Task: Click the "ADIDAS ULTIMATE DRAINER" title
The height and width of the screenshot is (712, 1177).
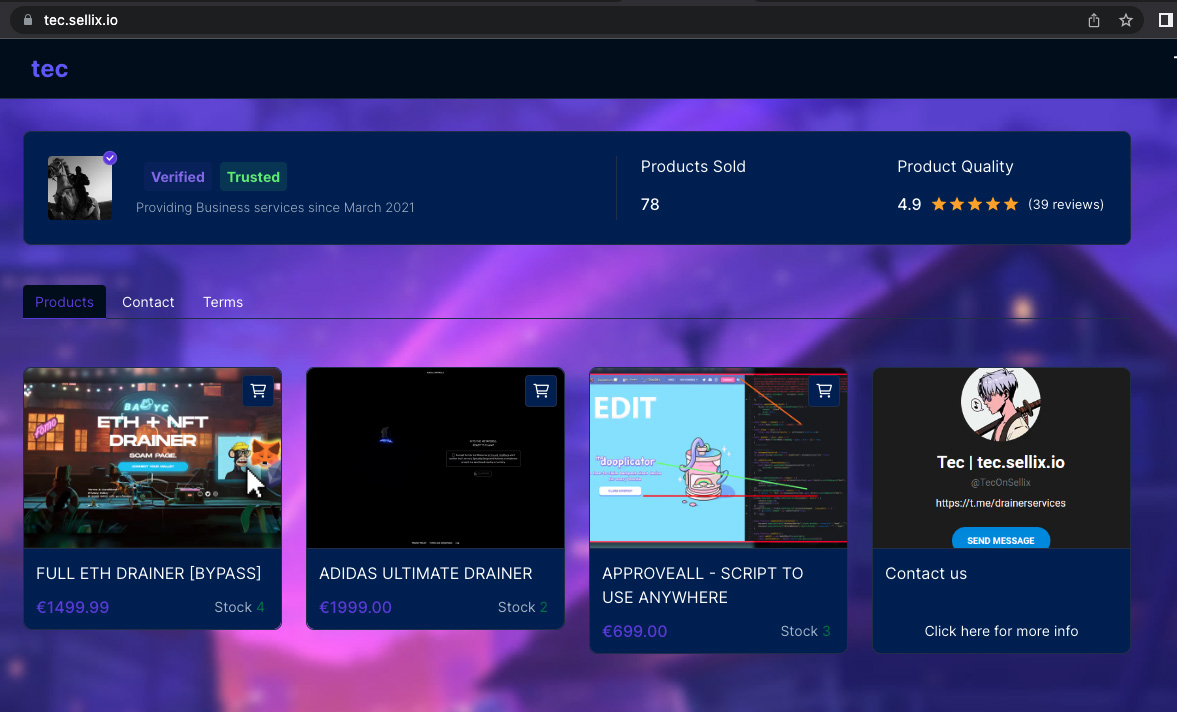Action: pos(426,573)
